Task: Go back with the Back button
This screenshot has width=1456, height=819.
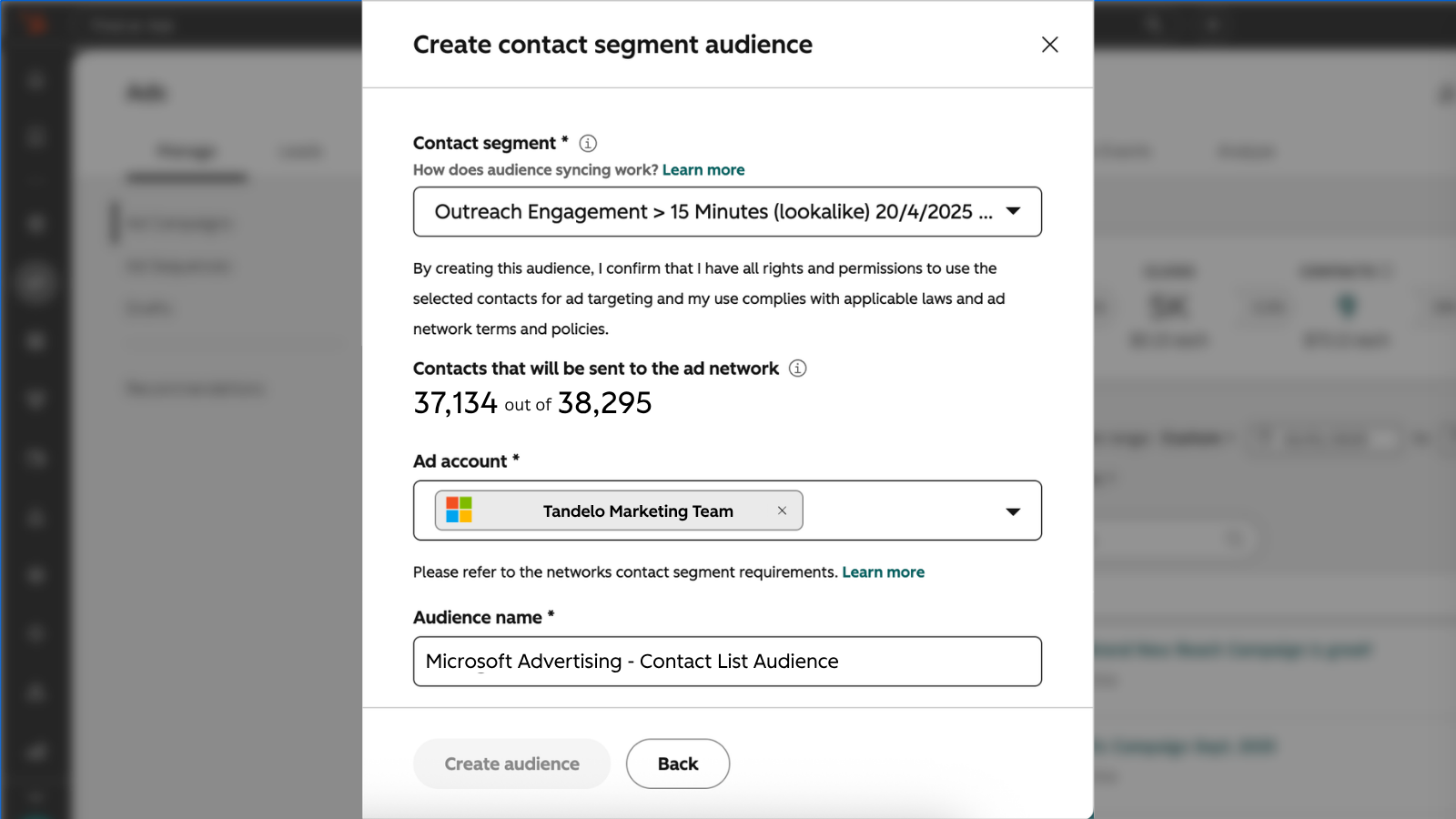Action: (x=678, y=763)
